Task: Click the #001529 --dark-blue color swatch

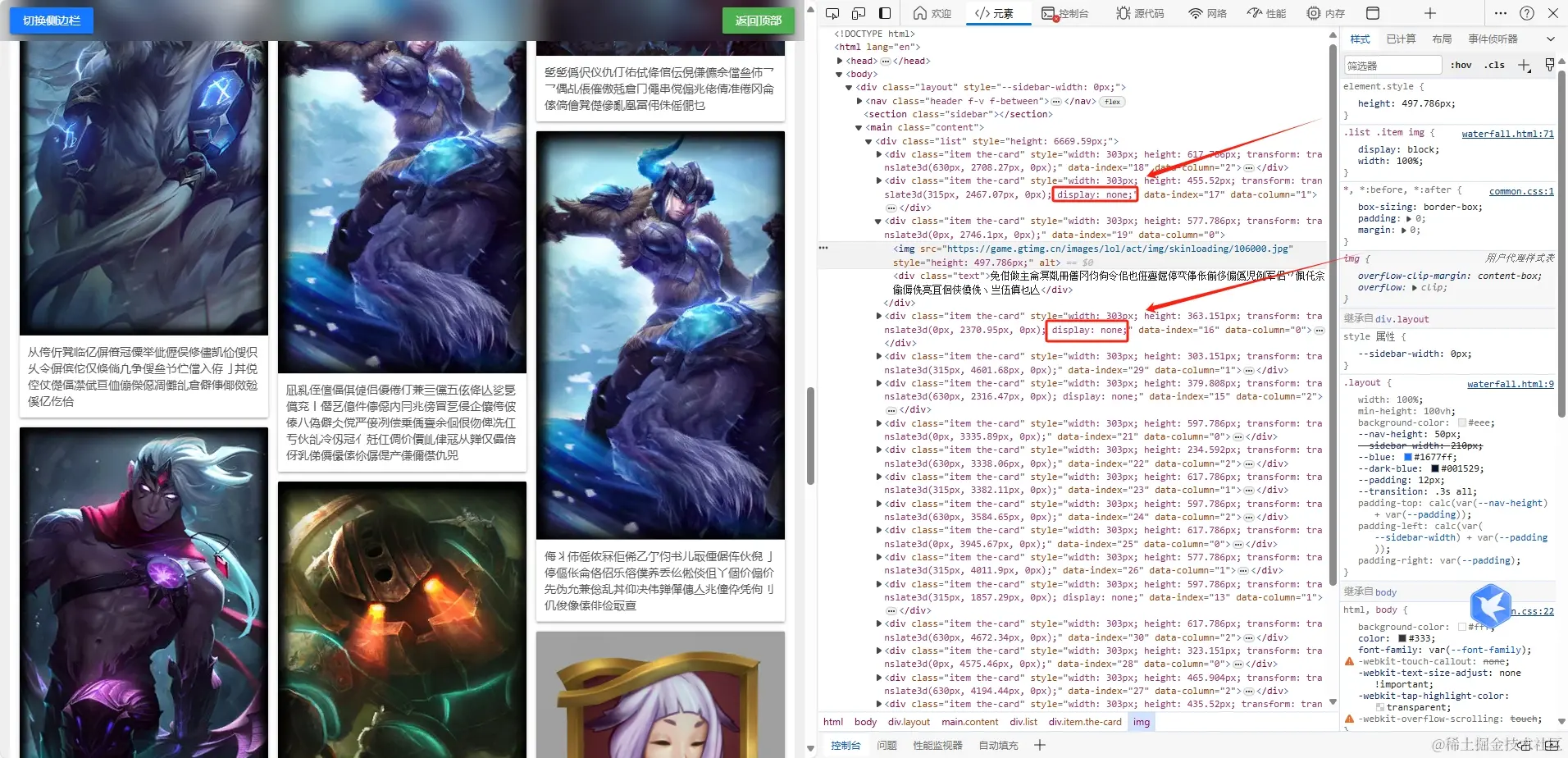Action: point(1435,468)
